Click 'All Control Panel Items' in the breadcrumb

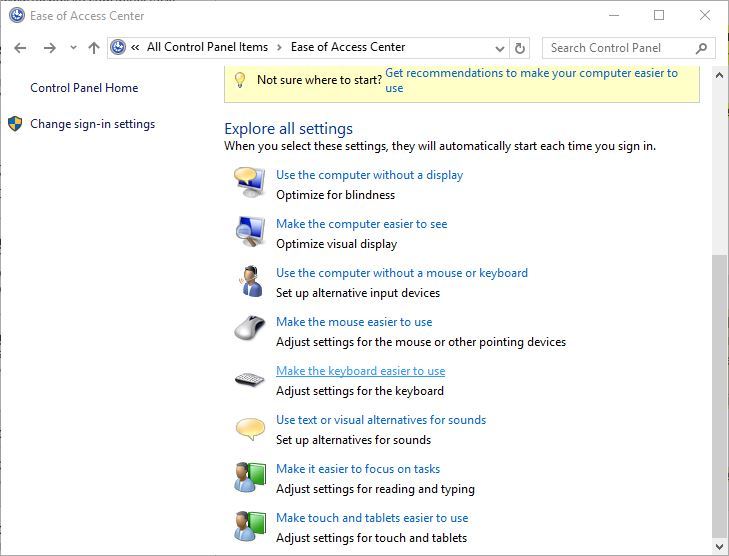tap(207, 47)
